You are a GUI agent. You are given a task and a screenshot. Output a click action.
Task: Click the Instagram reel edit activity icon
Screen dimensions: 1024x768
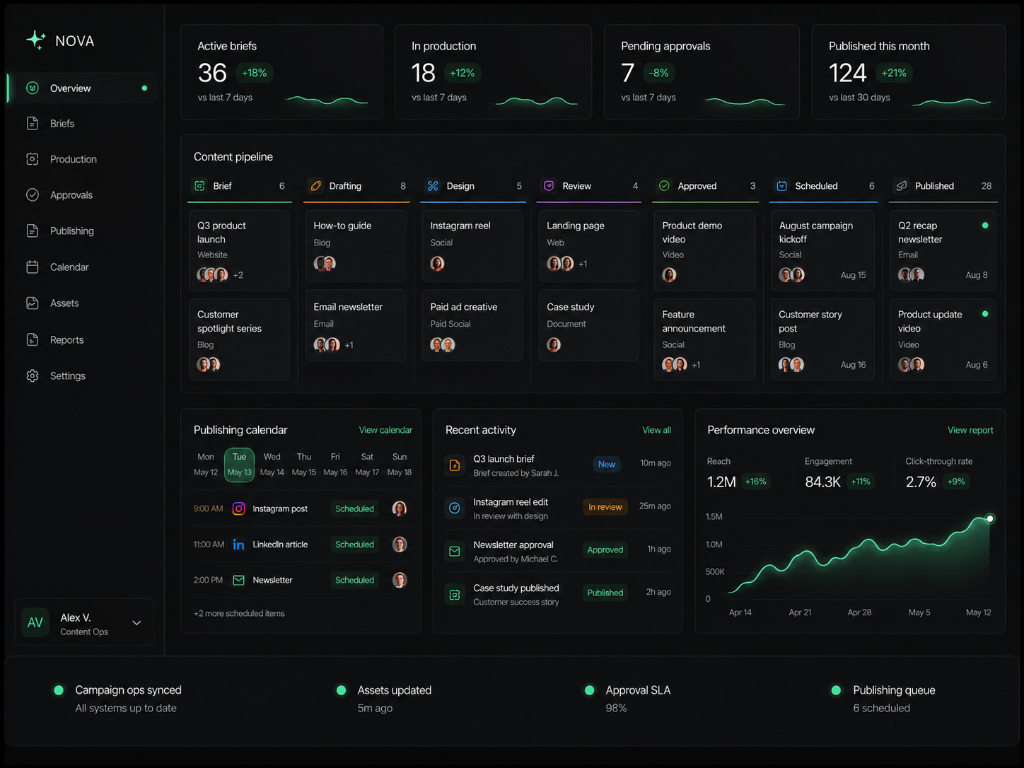tap(455, 508)
